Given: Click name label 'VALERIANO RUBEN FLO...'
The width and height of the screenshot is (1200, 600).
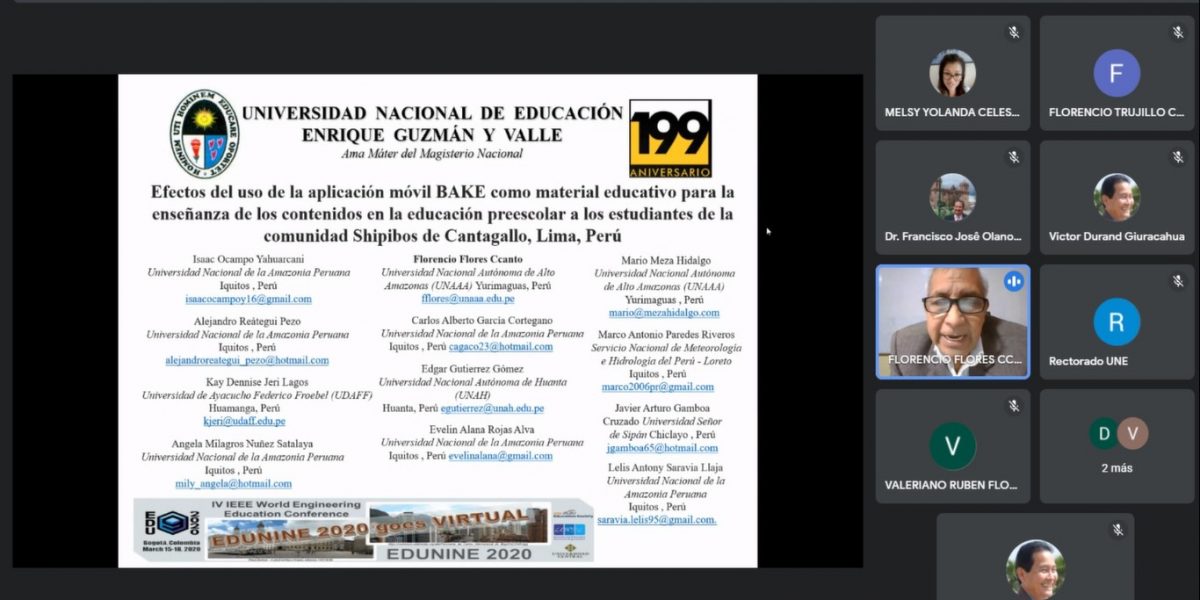Looking at the screenshot, I should [951, 485].
